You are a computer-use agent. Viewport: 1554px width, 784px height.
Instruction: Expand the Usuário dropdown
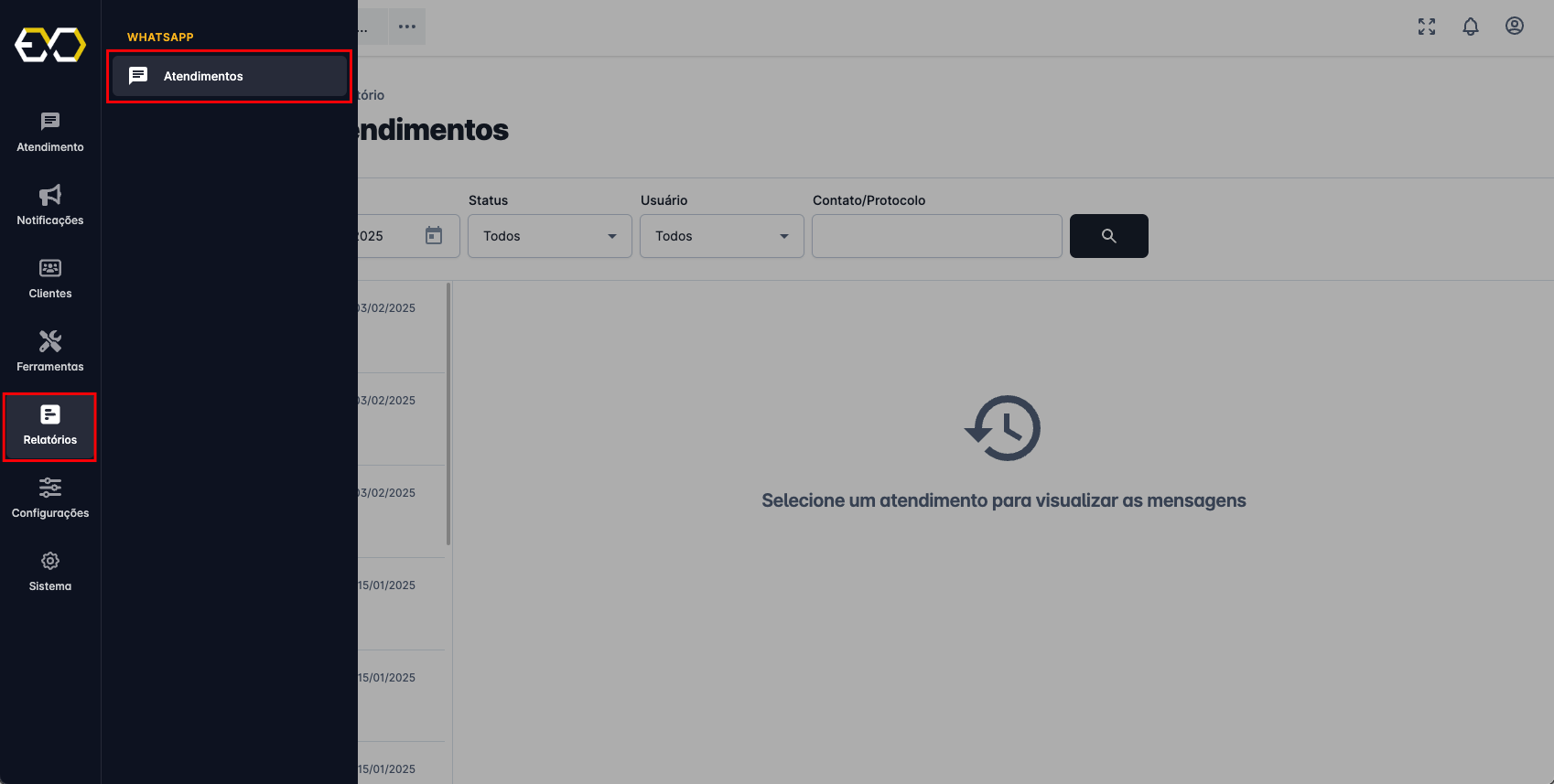coord(722,236)
